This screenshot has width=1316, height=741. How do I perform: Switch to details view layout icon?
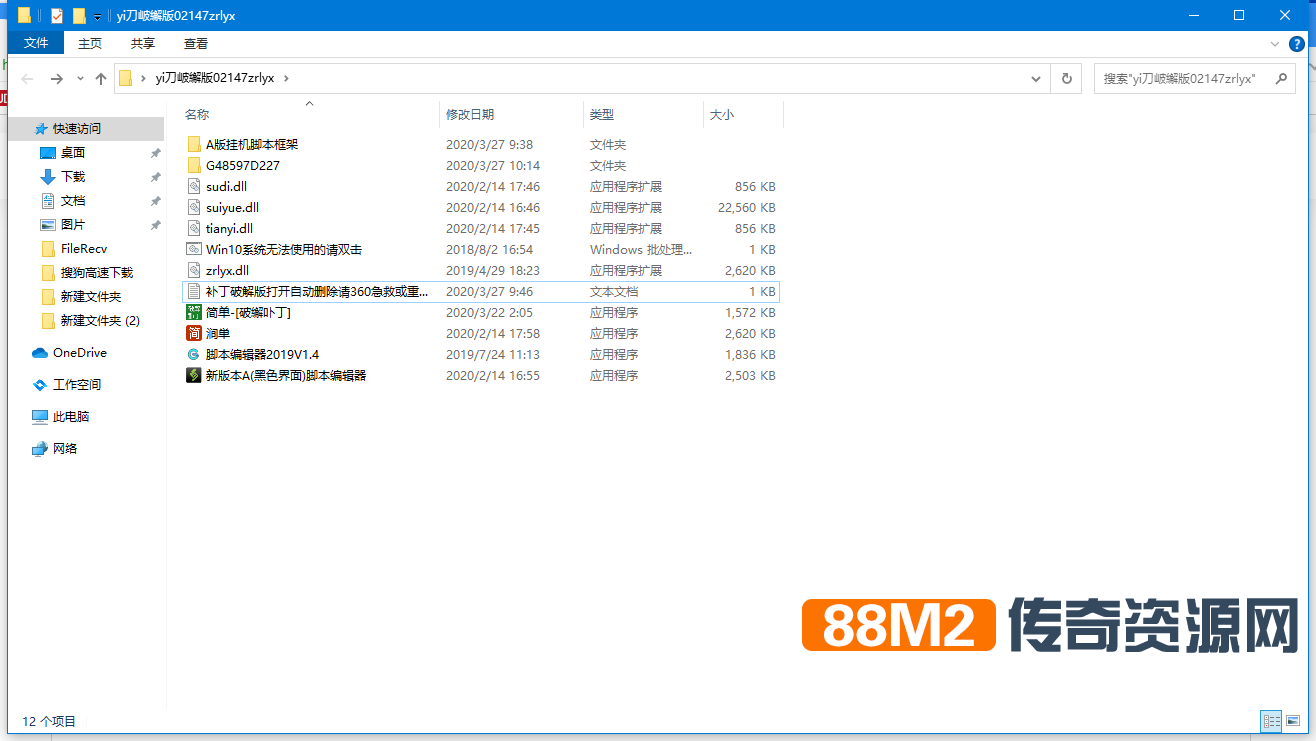pos(1271,720)
